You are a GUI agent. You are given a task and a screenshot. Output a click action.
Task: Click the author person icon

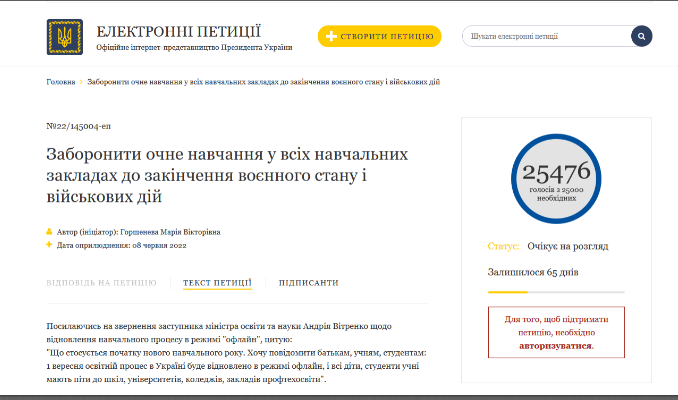(x=49, y=231)
